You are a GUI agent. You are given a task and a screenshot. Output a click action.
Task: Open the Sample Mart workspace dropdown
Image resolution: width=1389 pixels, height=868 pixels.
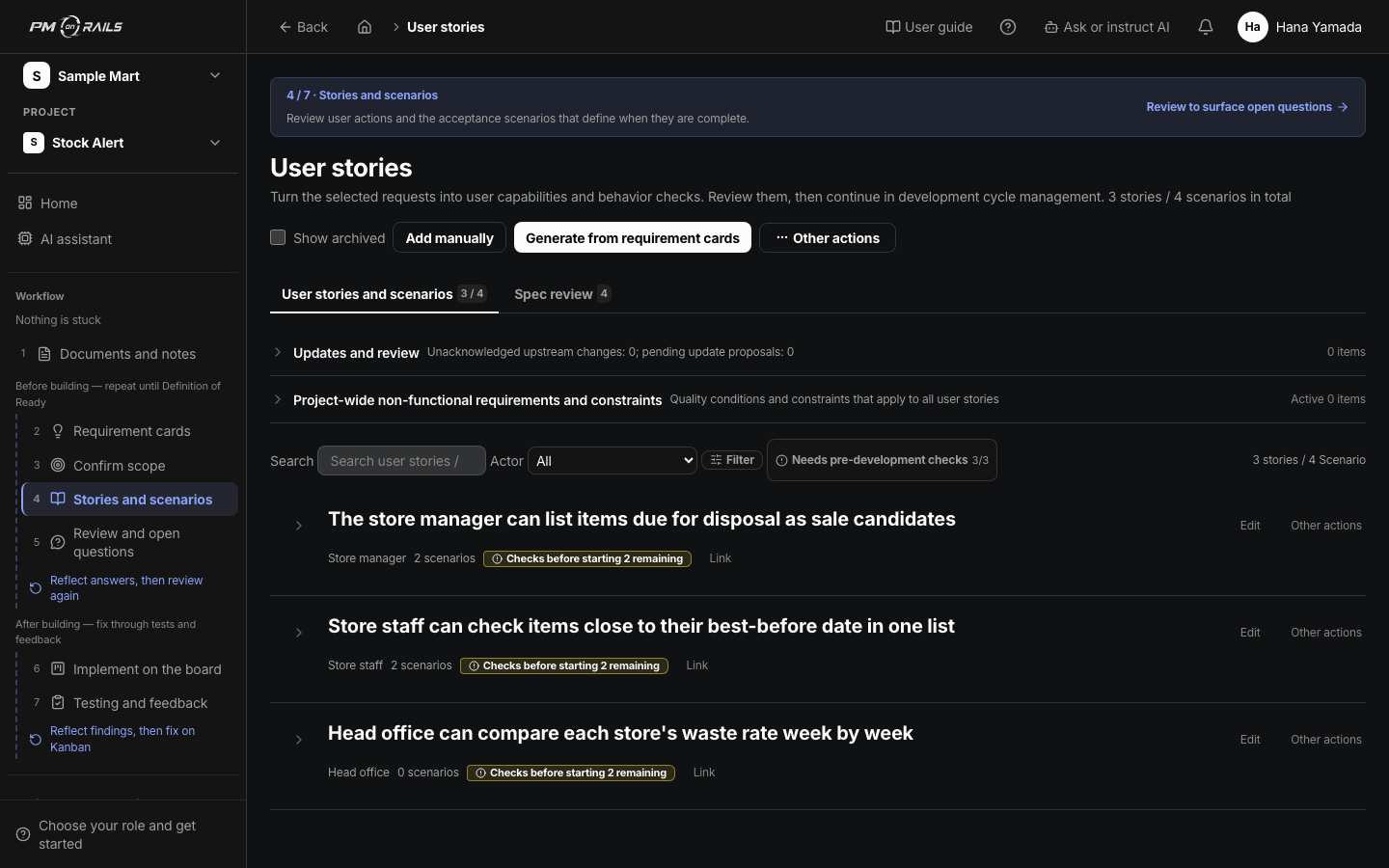(123, 76)
